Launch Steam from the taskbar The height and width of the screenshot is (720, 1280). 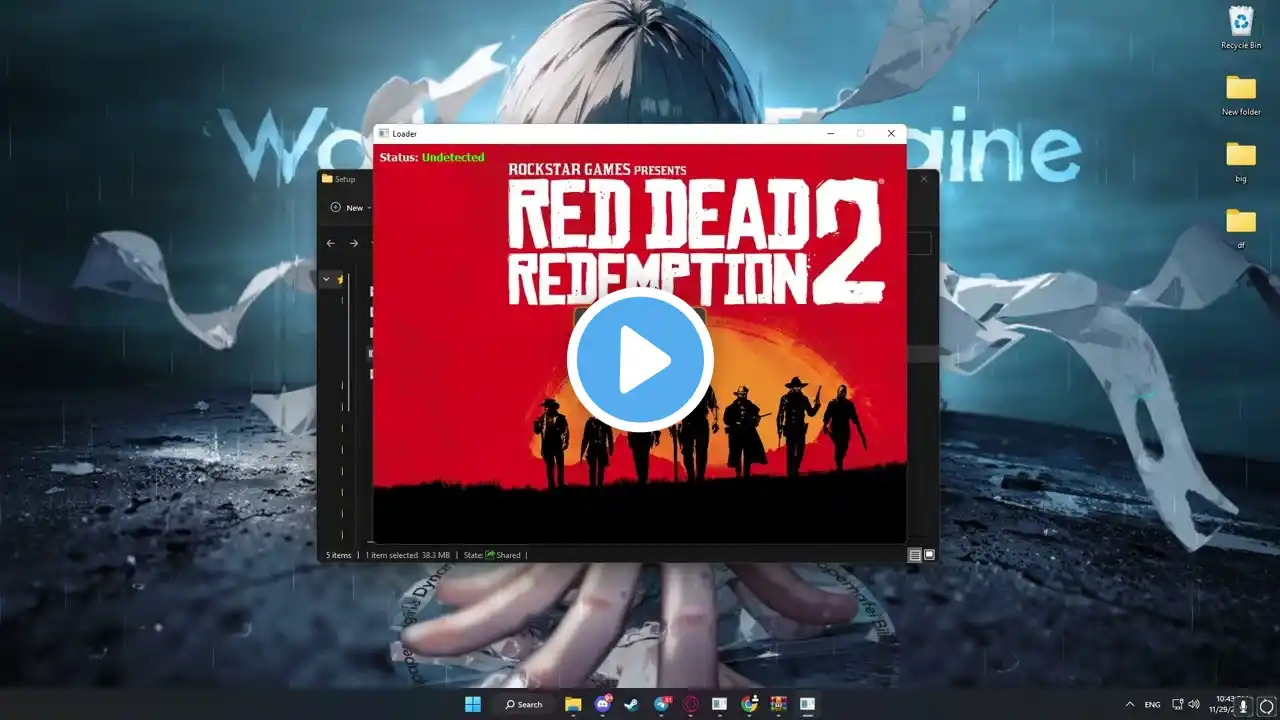(x=632, y=704)
